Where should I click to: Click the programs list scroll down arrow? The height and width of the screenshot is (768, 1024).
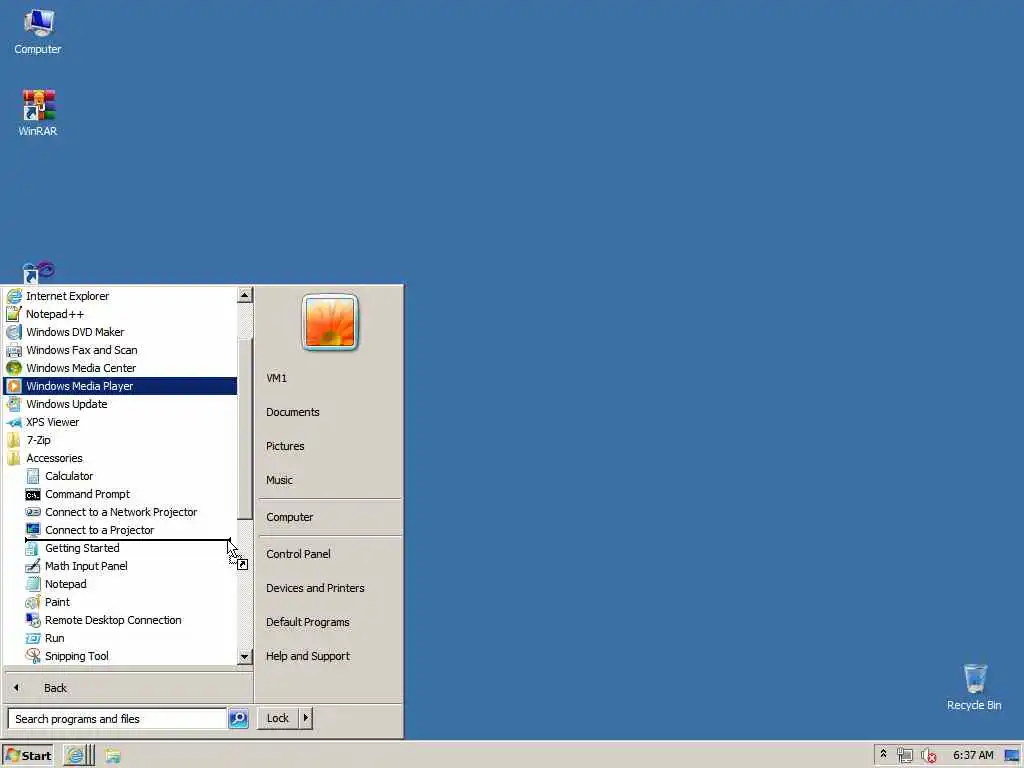coord(244,656)
